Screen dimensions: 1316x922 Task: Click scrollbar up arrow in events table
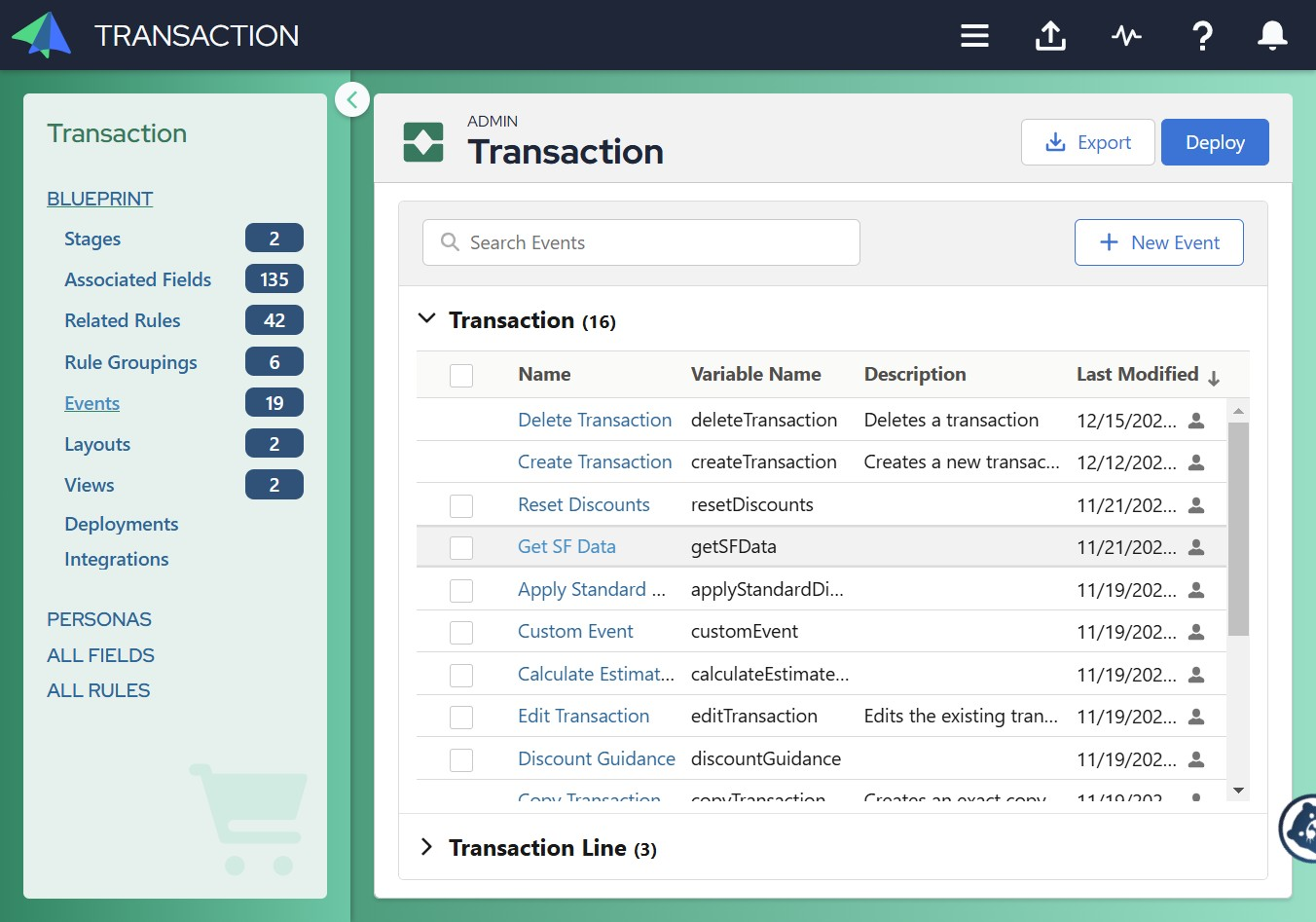[1238, 411]
